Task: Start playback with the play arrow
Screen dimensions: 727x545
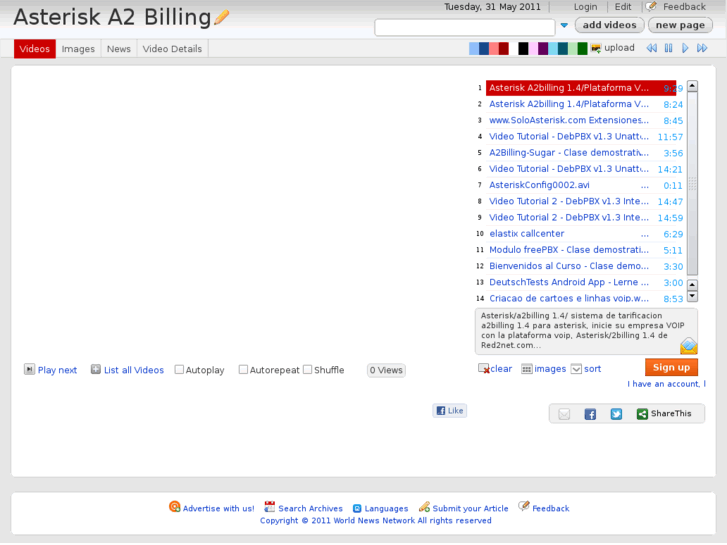Action: 685,48
